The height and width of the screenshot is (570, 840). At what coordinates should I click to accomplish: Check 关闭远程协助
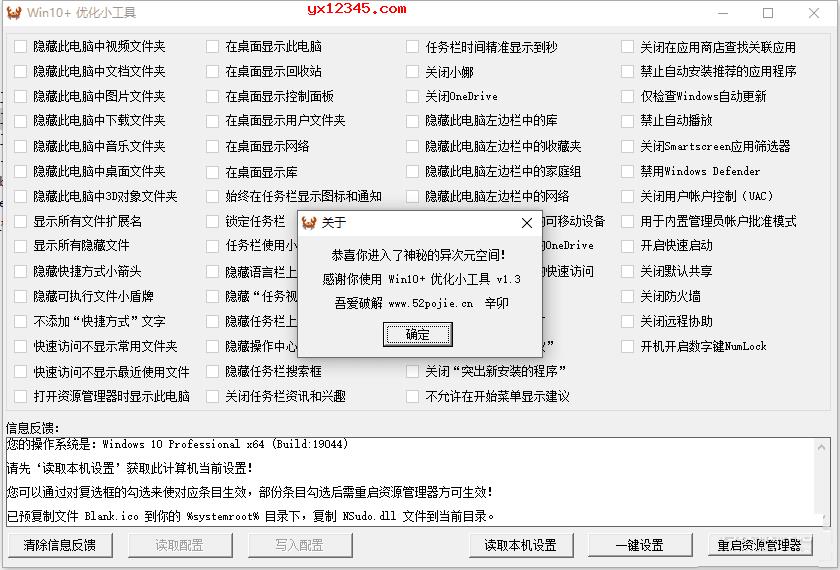coord(627,321)
